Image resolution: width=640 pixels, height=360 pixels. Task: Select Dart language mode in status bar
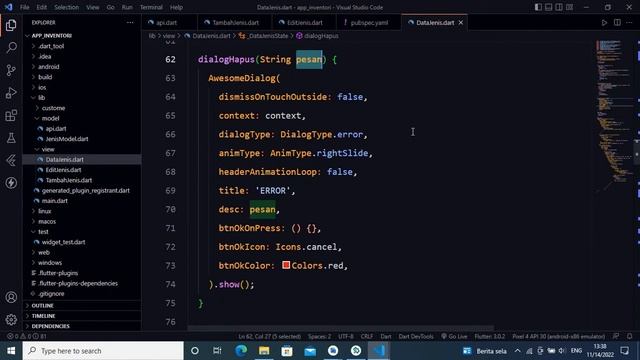(x=386, y=337)
